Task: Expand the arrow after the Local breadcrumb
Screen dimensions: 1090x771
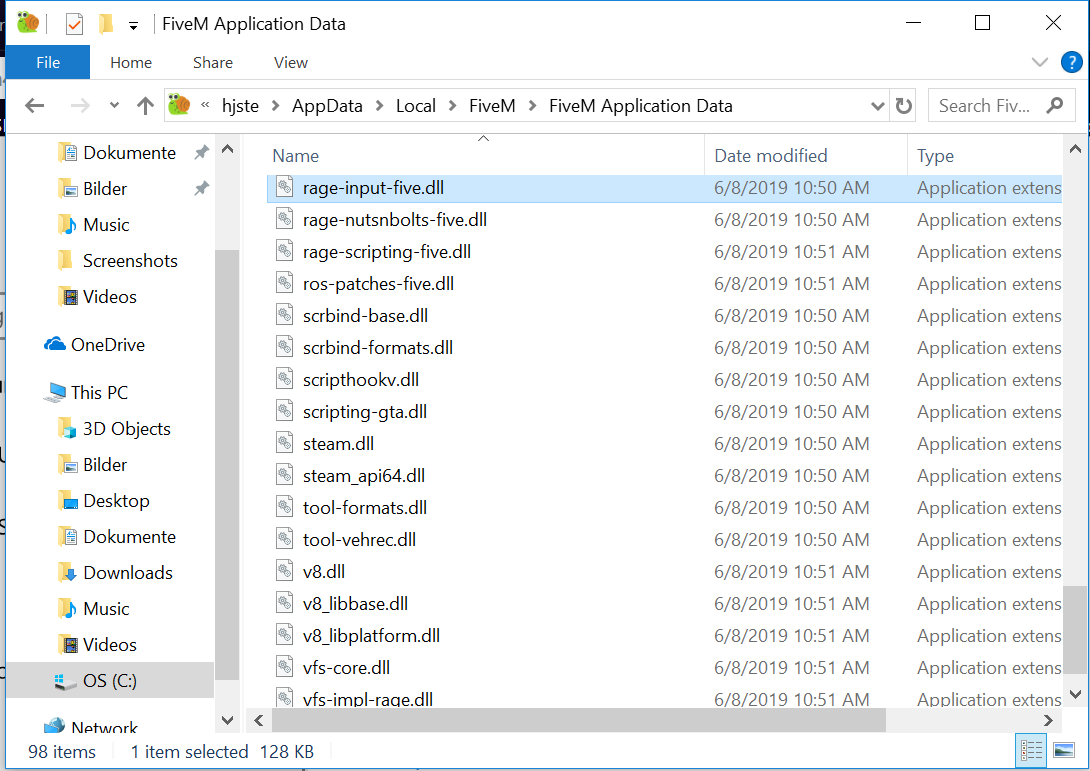Action: coord(453,106)
